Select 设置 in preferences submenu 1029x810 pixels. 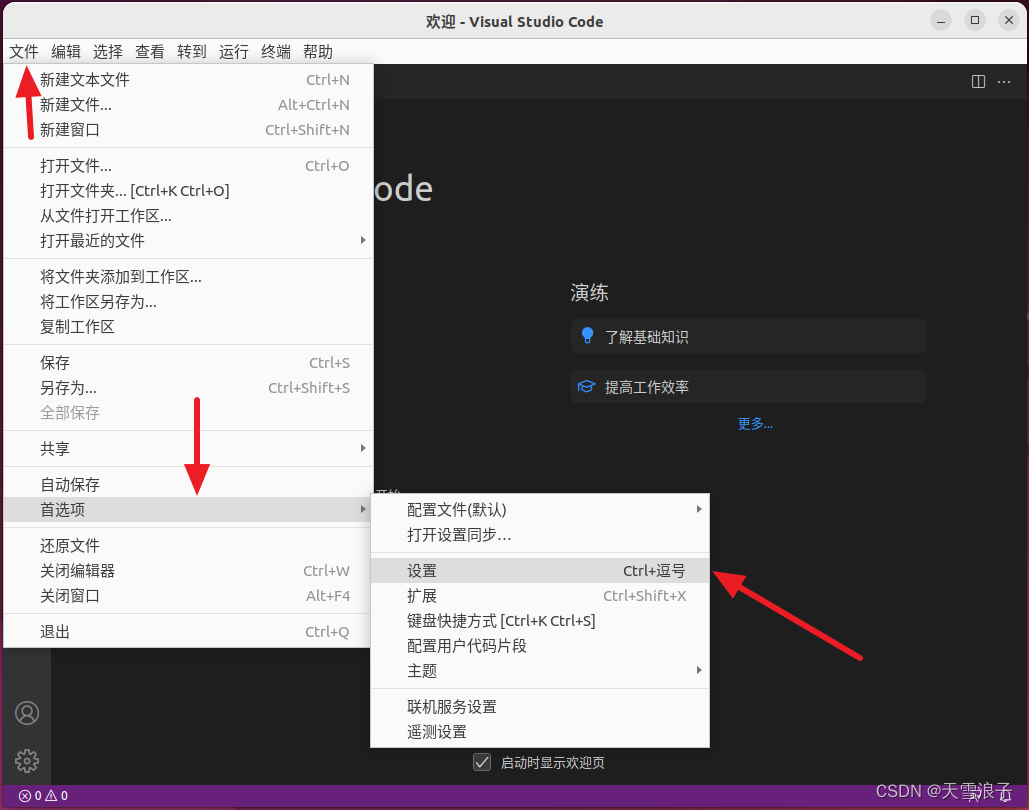[540, 570]
